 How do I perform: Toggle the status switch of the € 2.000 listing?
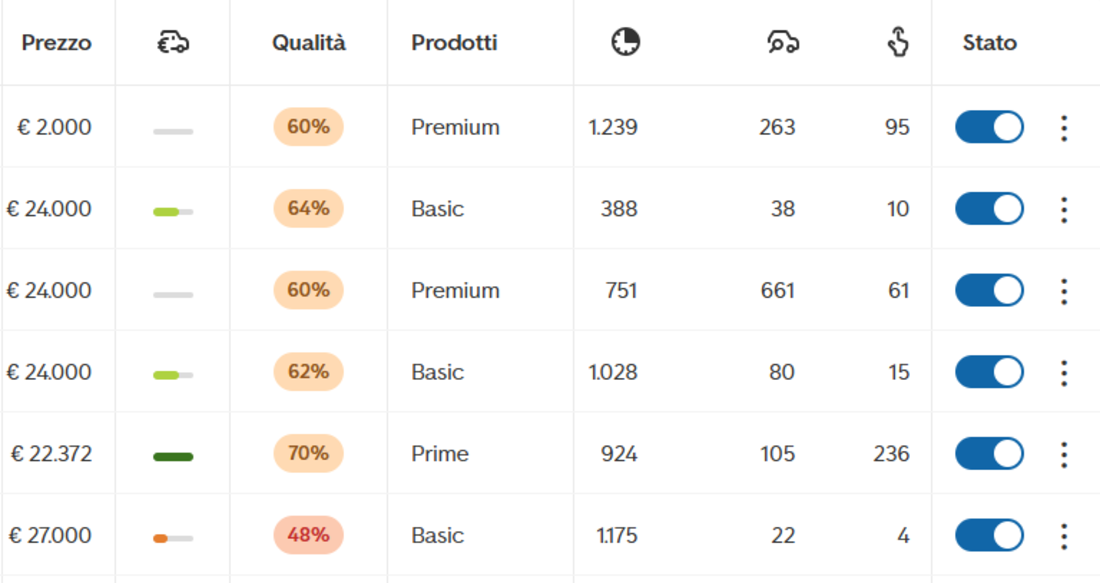coord(989,127)
